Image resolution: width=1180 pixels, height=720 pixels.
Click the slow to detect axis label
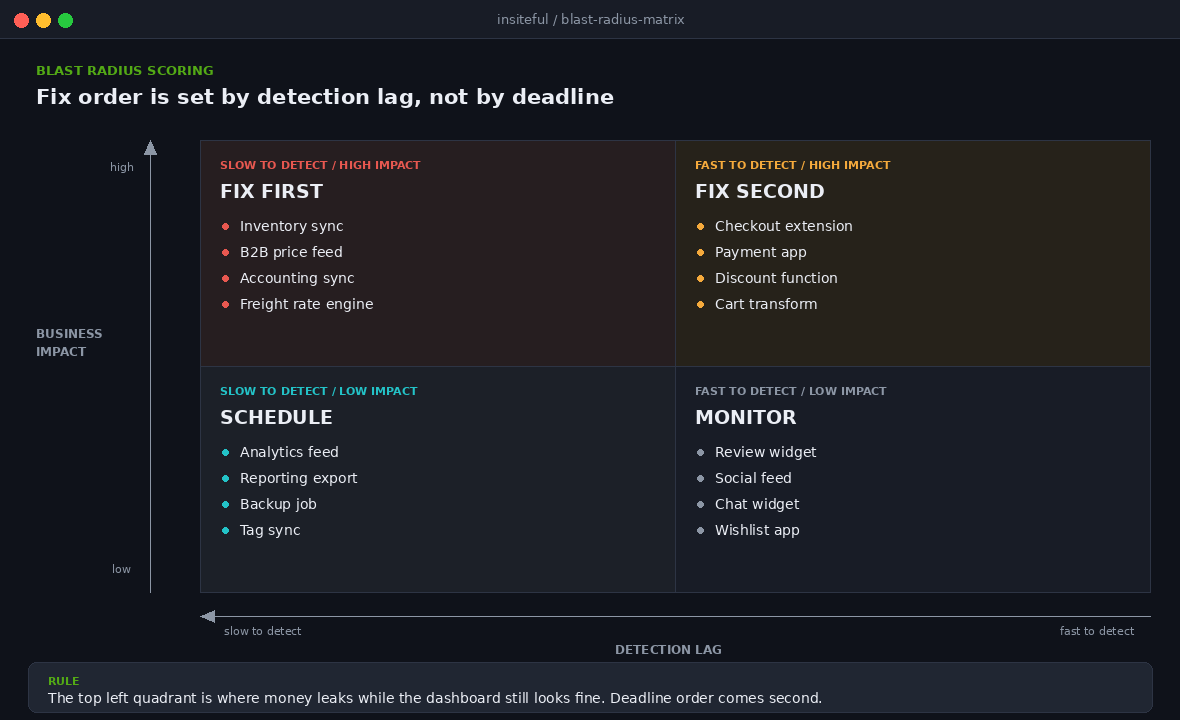coord(262,630)
